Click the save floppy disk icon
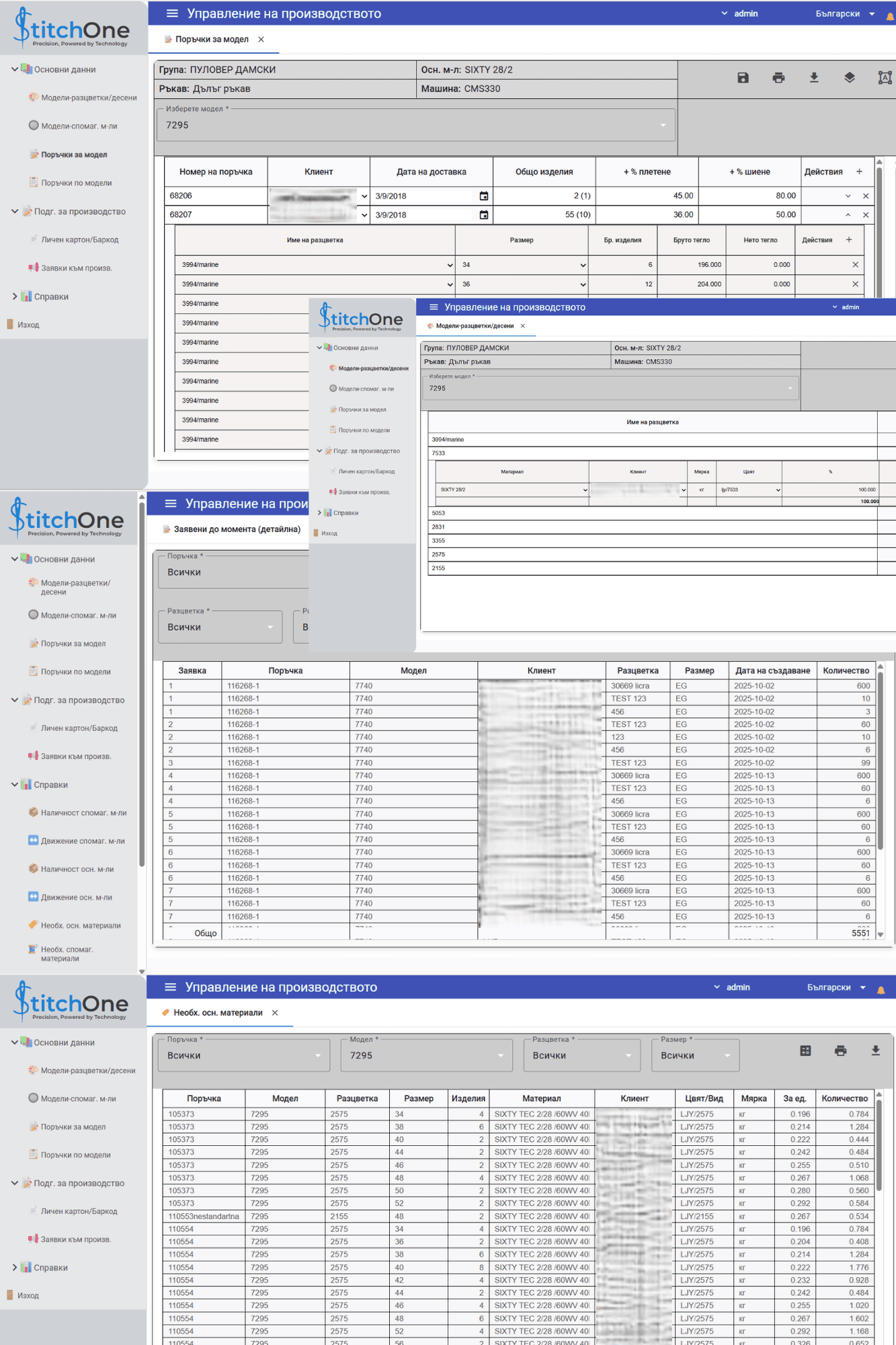Viewport: 896px width, 1345px height. pyautogui.click(x=743, y=78)
